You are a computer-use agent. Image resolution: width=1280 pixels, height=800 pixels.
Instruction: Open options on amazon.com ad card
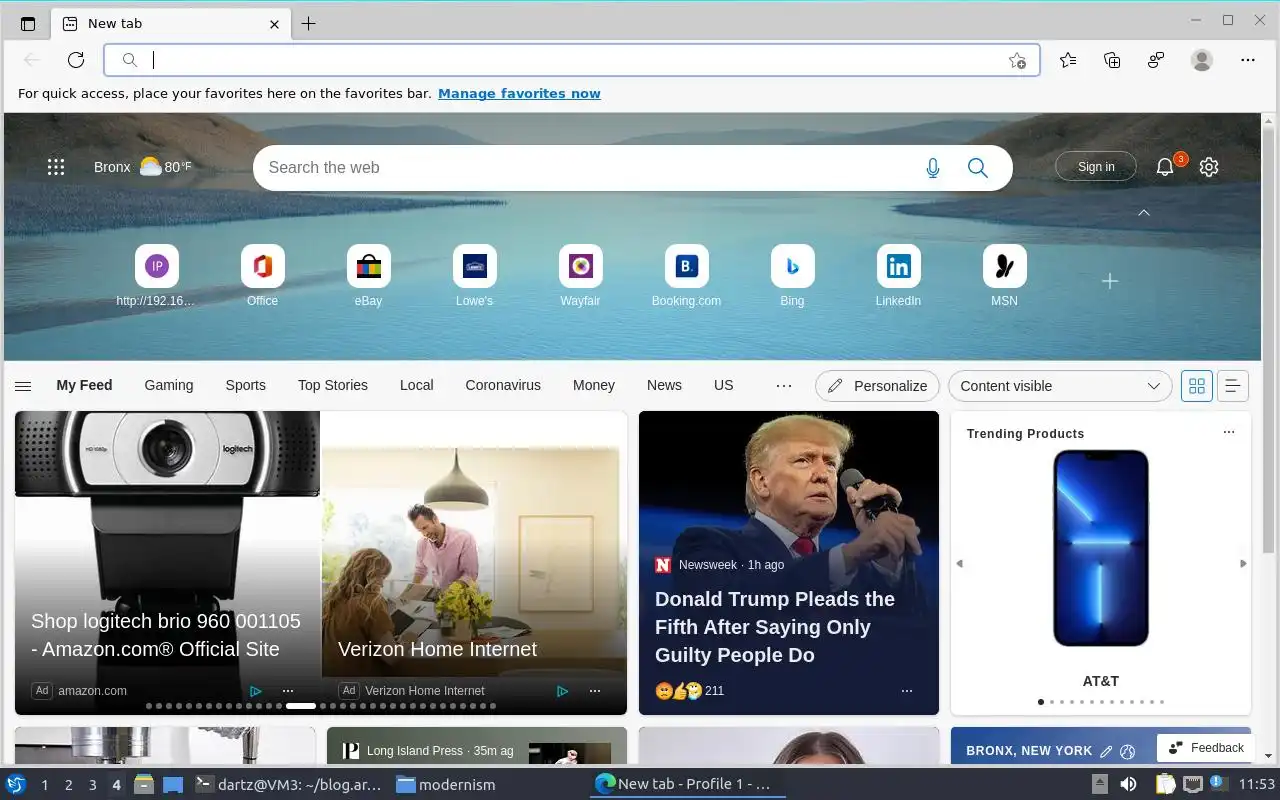(288, 691)
